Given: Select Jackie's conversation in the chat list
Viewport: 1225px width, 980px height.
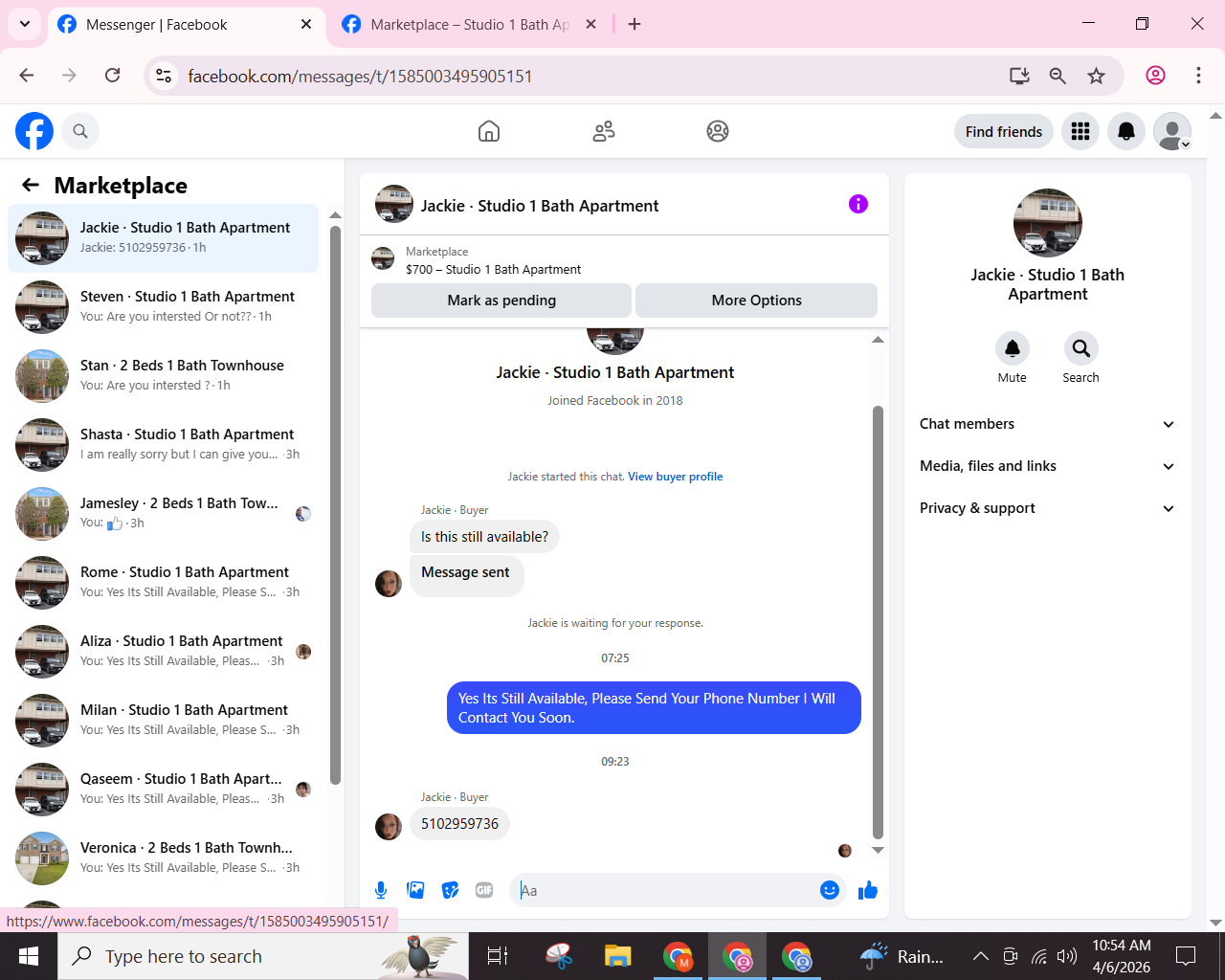Looking at the screenshot, I should (x=164, y=237).
